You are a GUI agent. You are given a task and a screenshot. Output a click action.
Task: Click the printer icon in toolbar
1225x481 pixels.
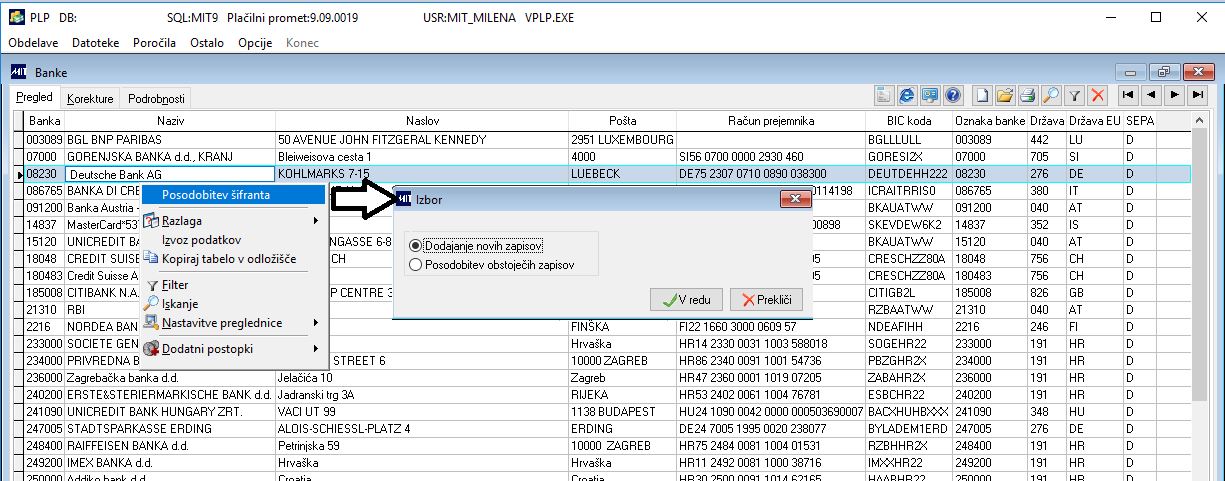tap(1027, 96)
